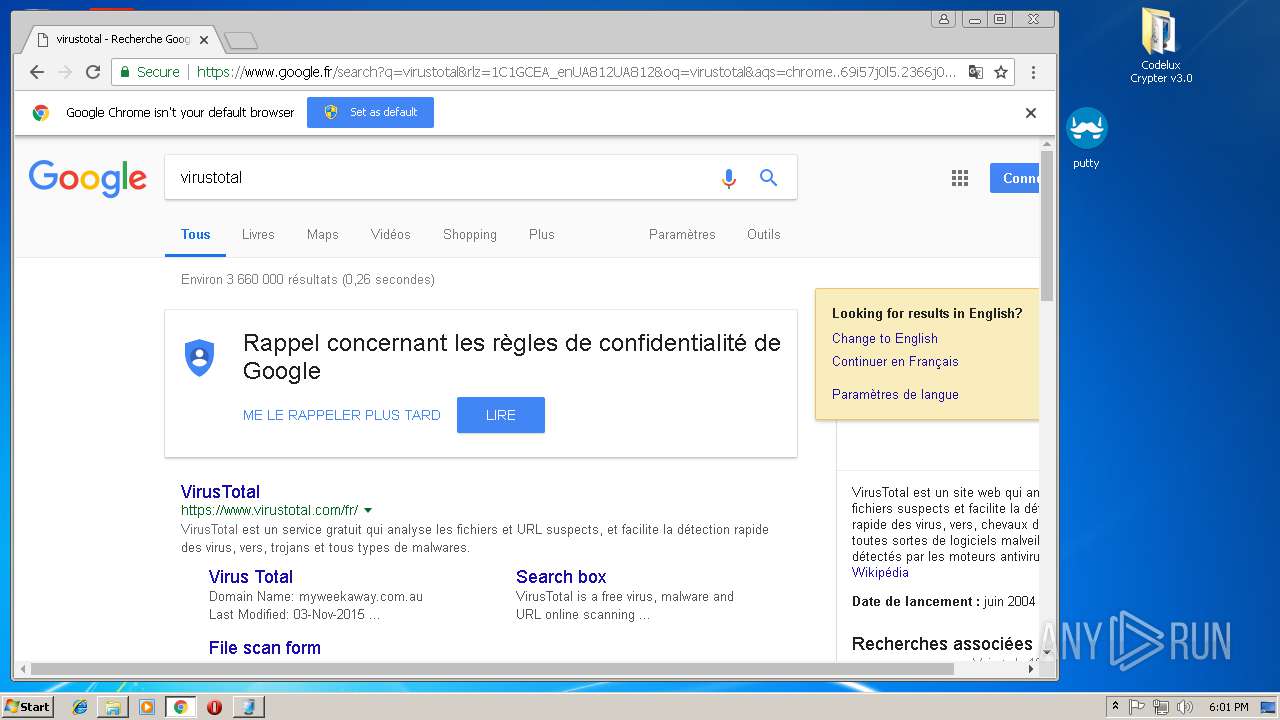Open the volume control in system tray
This screenshot has width=1280, height=720.
[1185, 707]
